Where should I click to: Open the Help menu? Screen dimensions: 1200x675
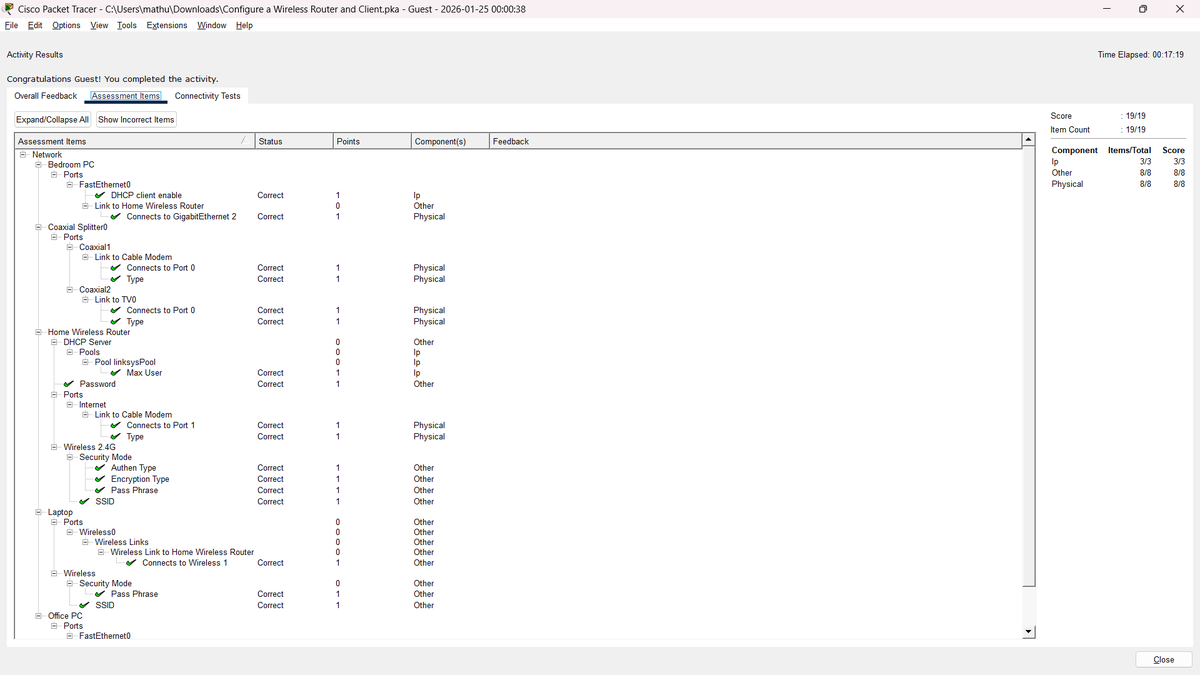point(244,25)
